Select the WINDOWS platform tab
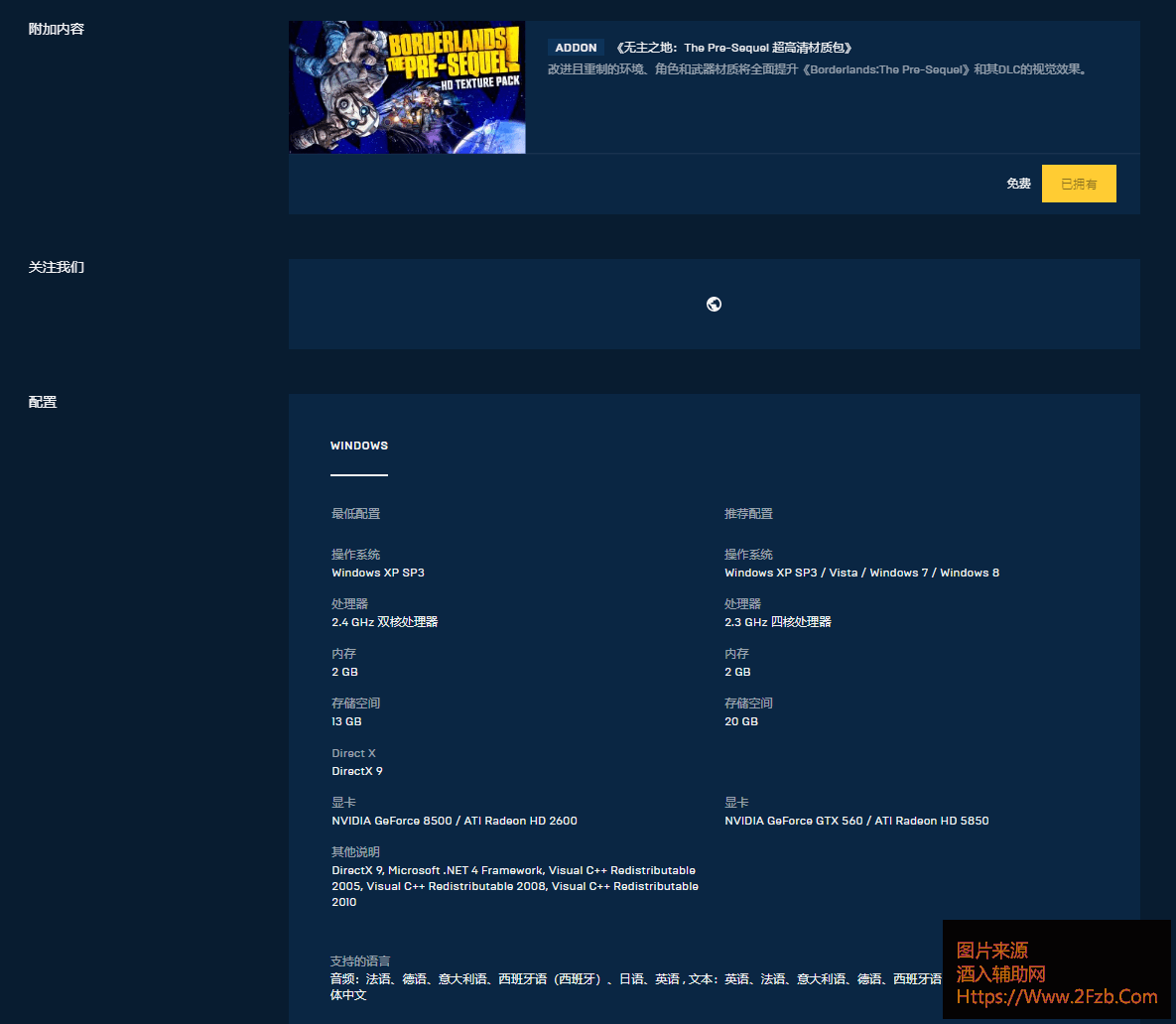Image resolution: width=1176 pixels, height=1024 pixels. click(x=359, y=447)
